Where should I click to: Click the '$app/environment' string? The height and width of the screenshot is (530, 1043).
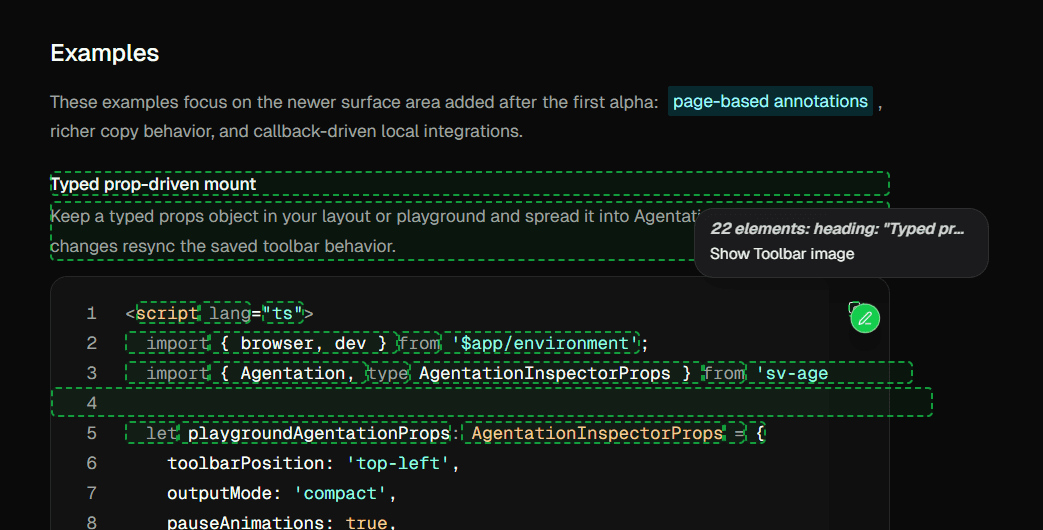(543, 343)
